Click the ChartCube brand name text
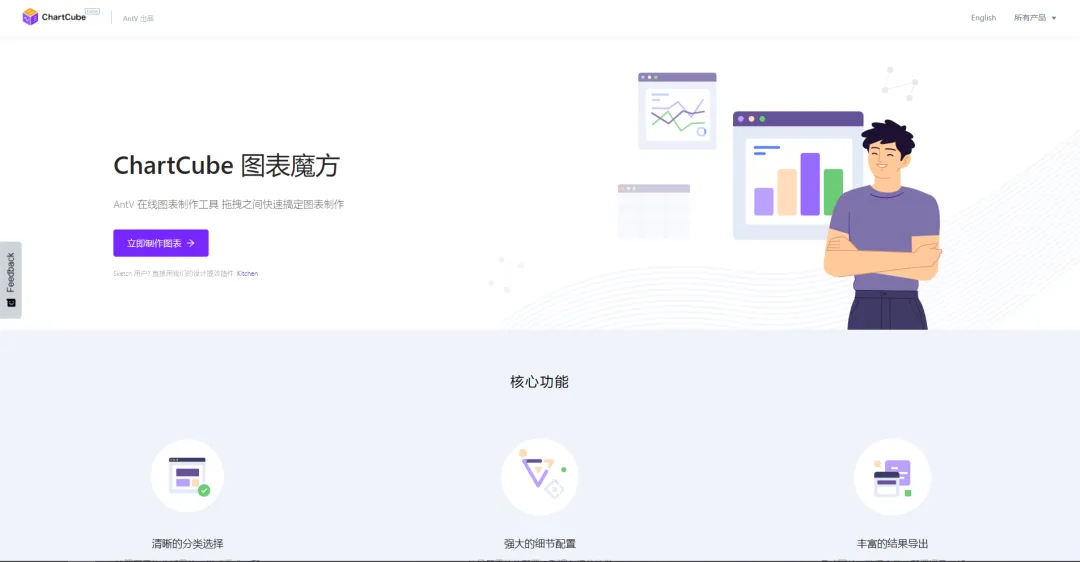Screen dimensions: 1080x562 (x=63, y=17)
